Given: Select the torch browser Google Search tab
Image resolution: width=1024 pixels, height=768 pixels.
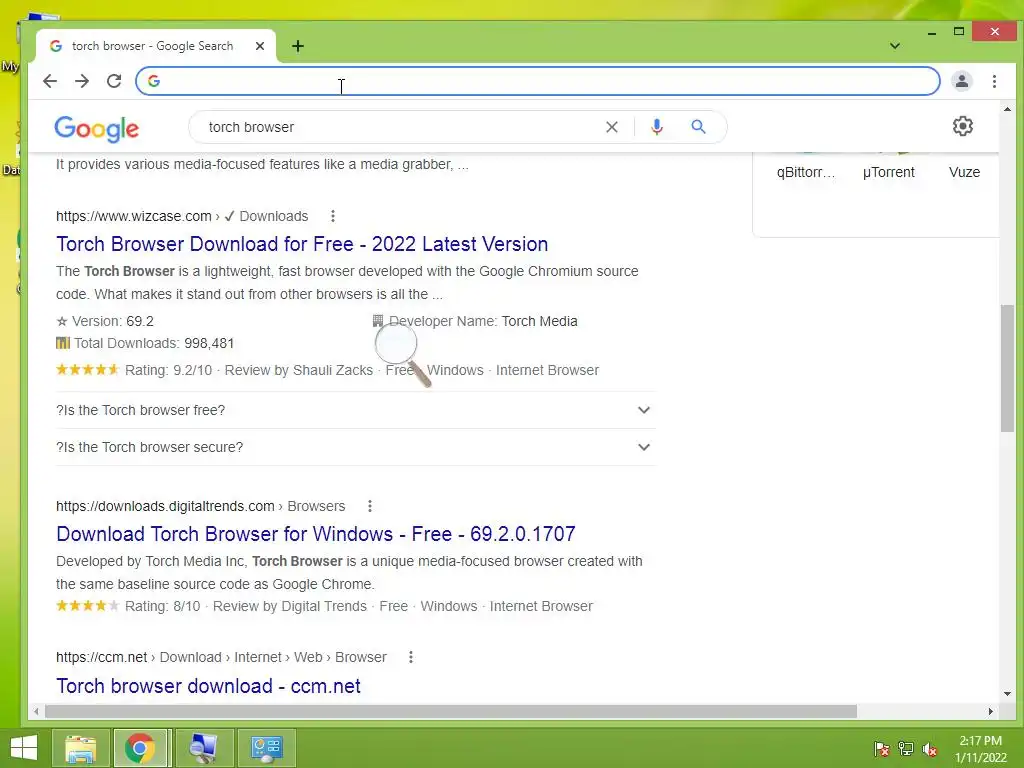Looking at the screenshot, I should click(155, 46).
